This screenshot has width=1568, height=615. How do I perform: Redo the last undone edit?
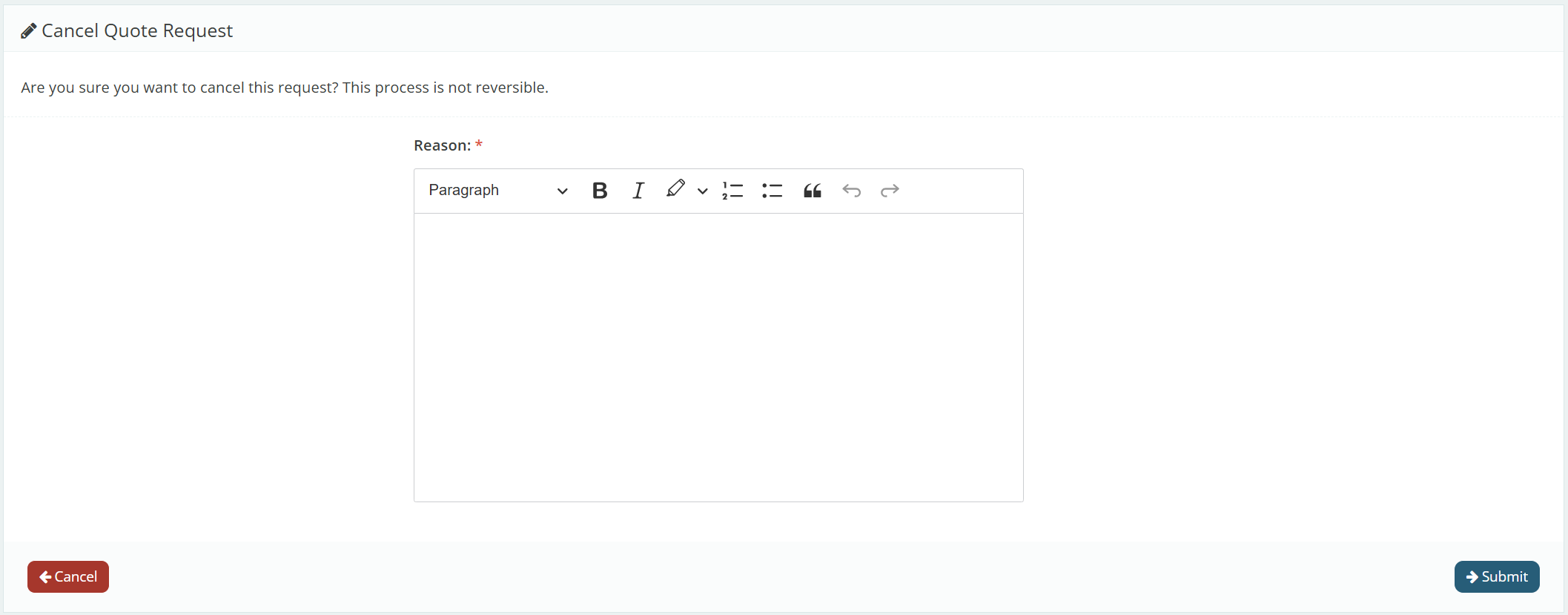pos(890,191)
